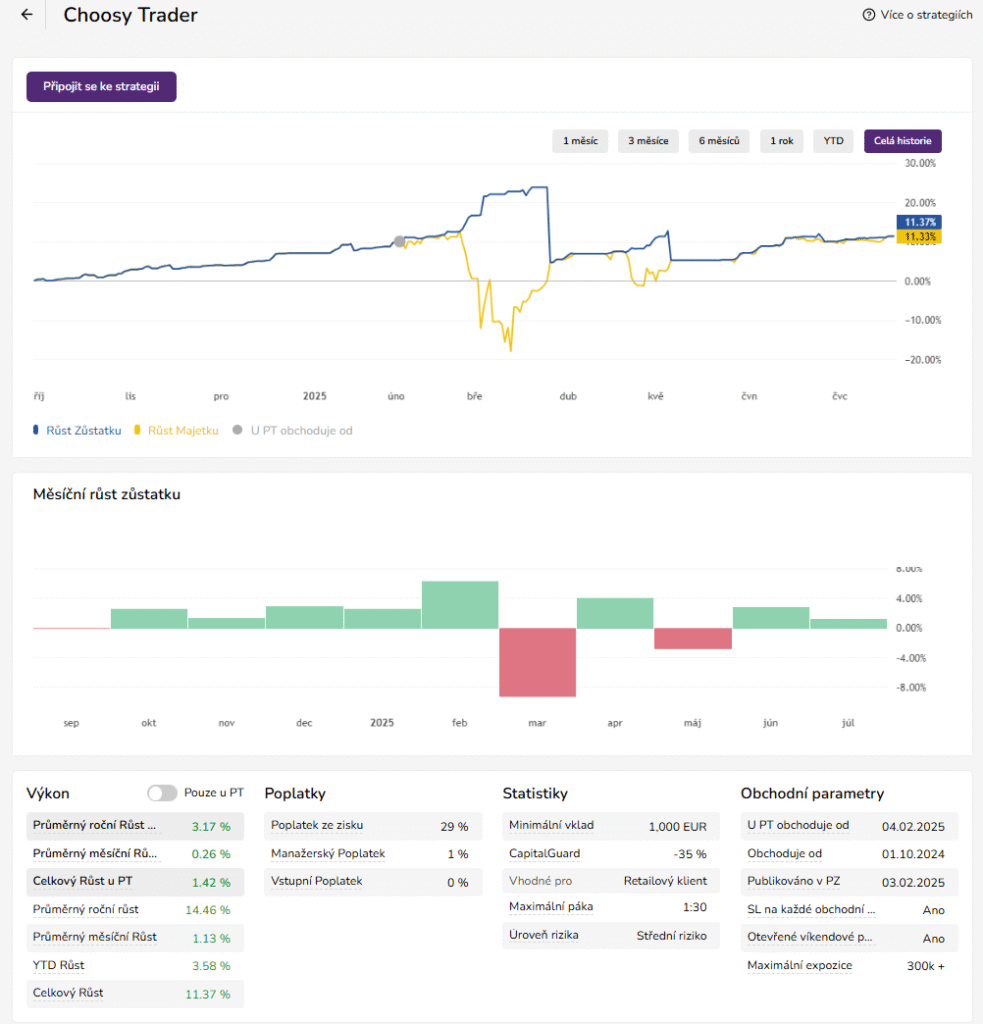The width and height of the screenshot is (983, 1024).
Task: Click the yellow 11.33% value label
Action: coord(919,237)
